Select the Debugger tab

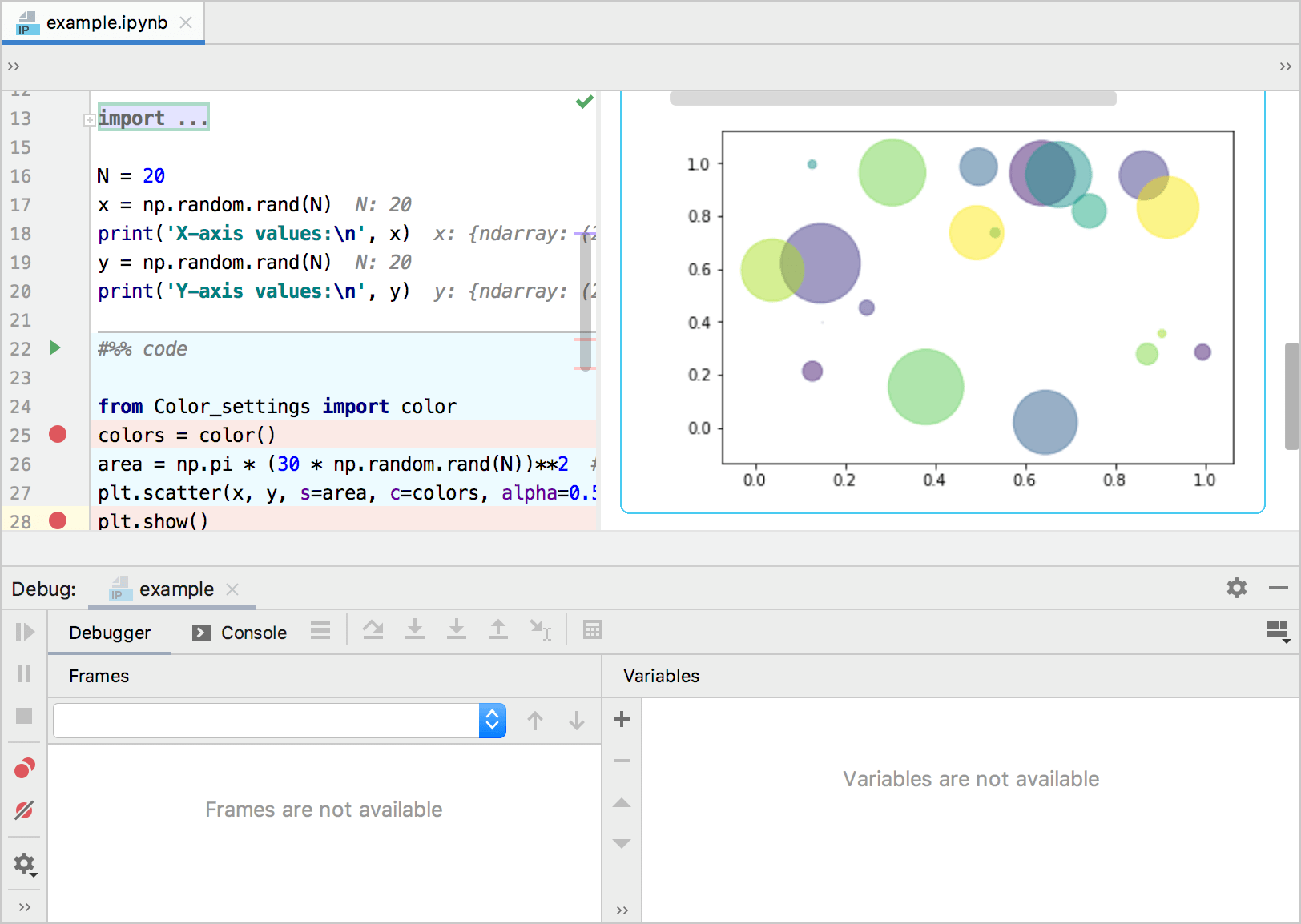(x=110, y=633)
